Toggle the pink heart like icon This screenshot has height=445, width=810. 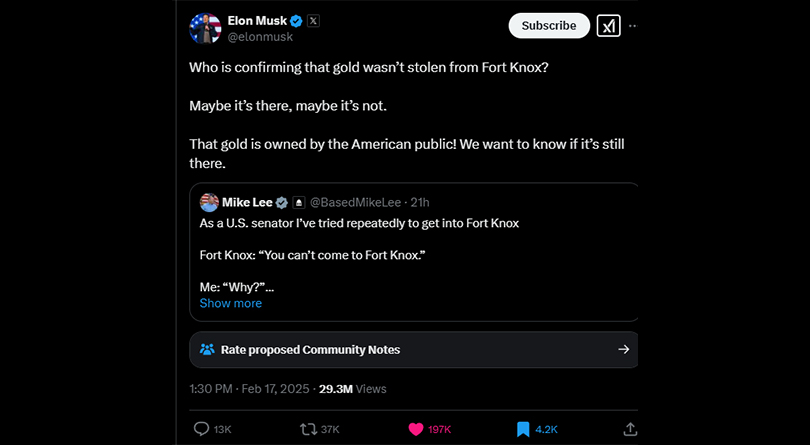tap(415, 429)
